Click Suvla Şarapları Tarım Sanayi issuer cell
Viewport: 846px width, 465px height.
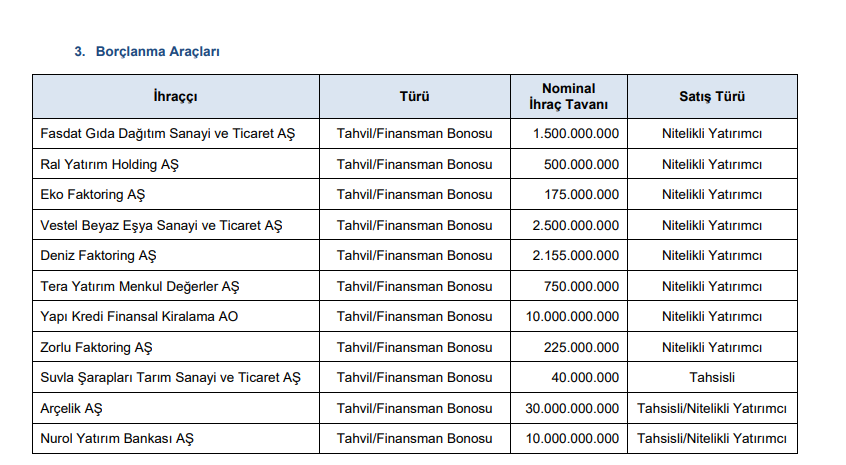(x=170, y=378)
